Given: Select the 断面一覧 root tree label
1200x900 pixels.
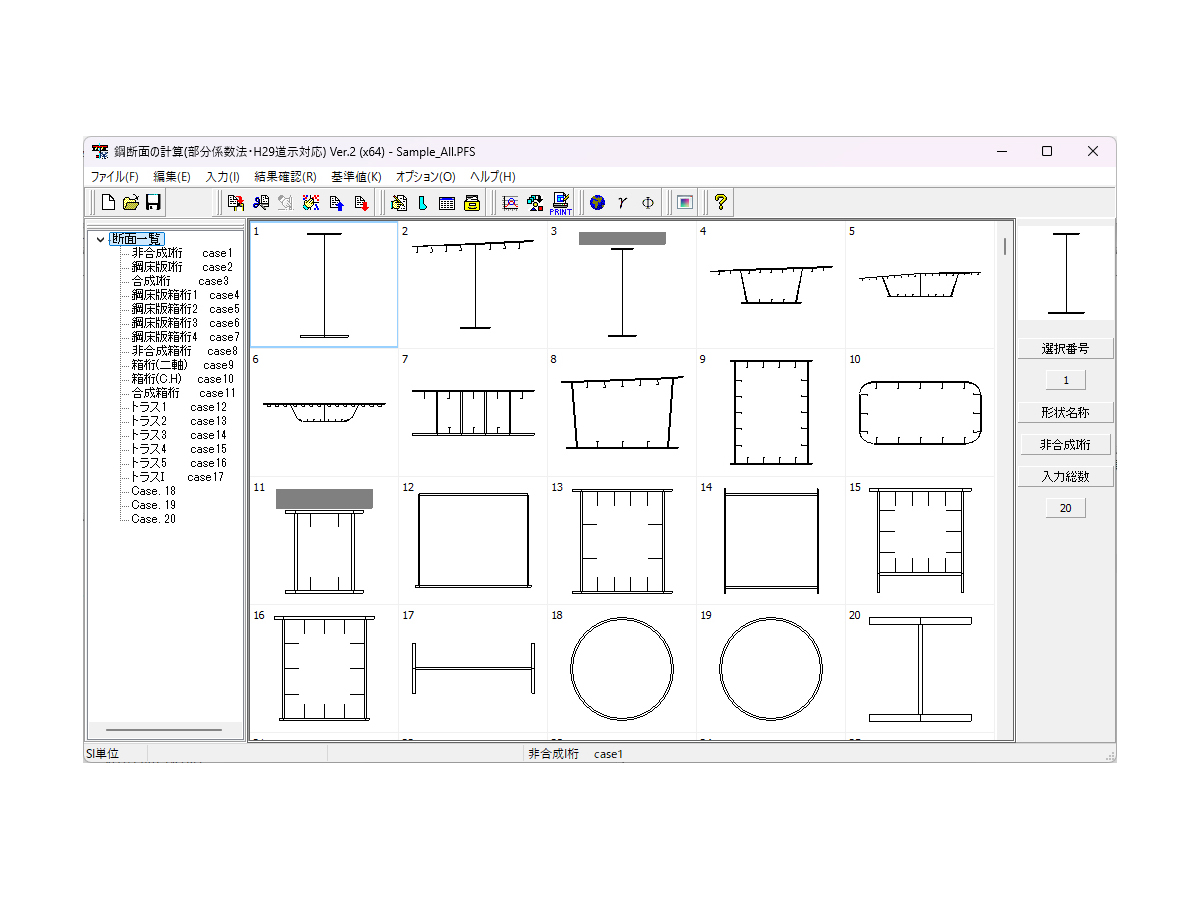Looking at the screenshot, I should 137,239.
